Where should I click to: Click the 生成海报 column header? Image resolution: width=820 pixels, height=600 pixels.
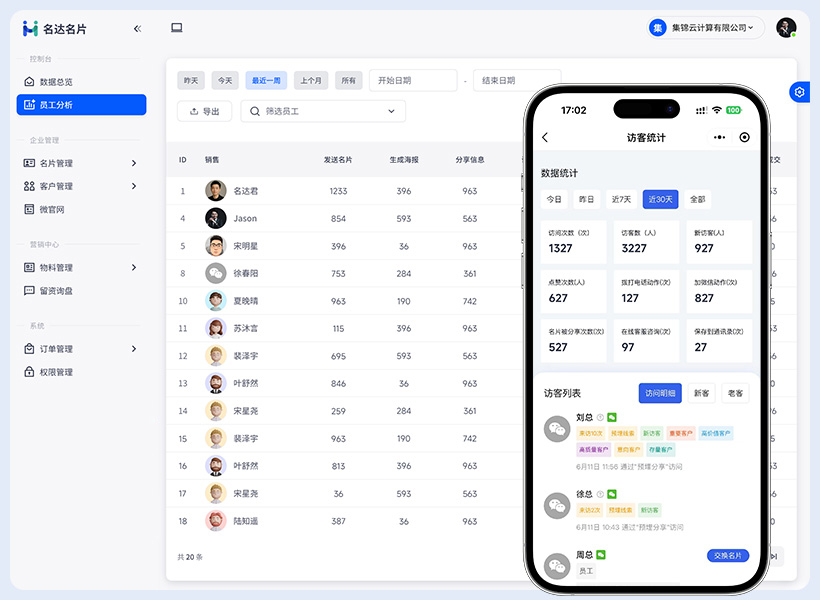click(404, 160)
